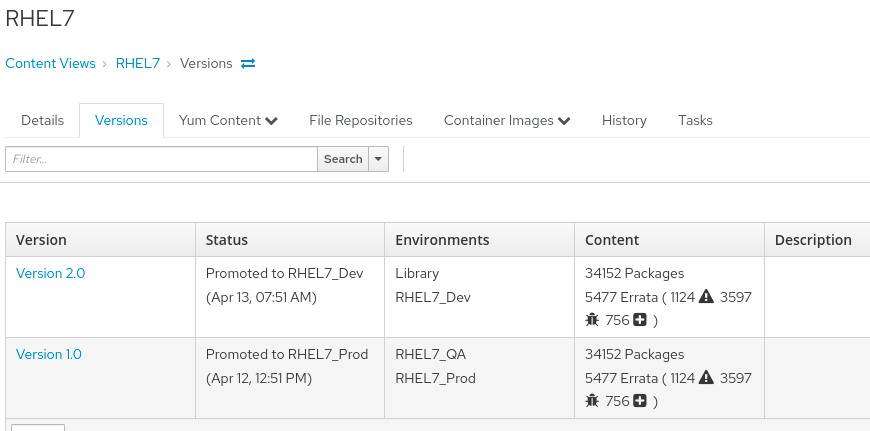Switch to the Details tab

[42, 120]
